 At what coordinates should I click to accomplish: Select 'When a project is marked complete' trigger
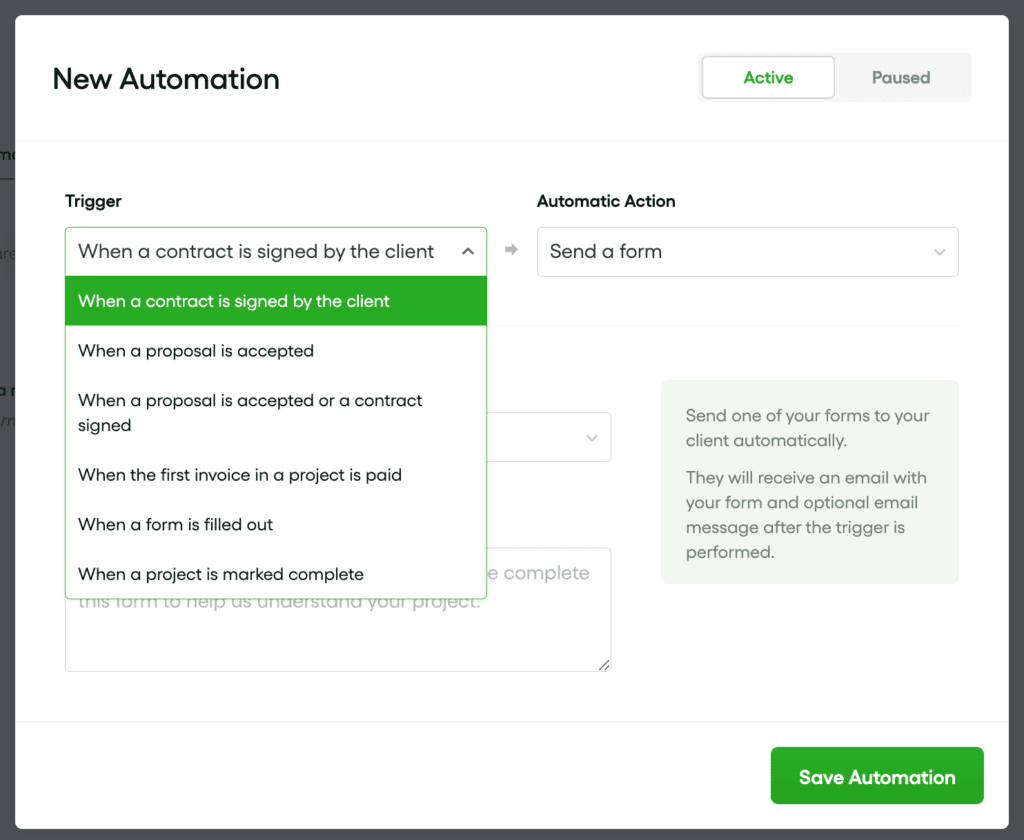276,574
